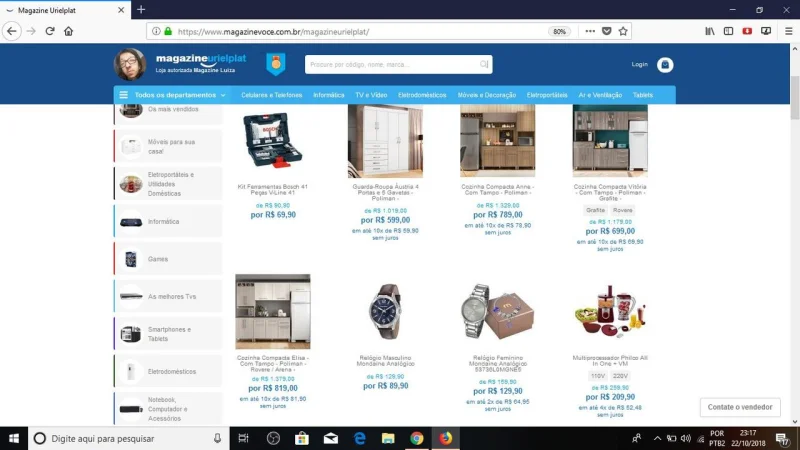This screenshot has width=800, height=450.
Task: Open the Firefox home page icon
Action: [68, 31]
